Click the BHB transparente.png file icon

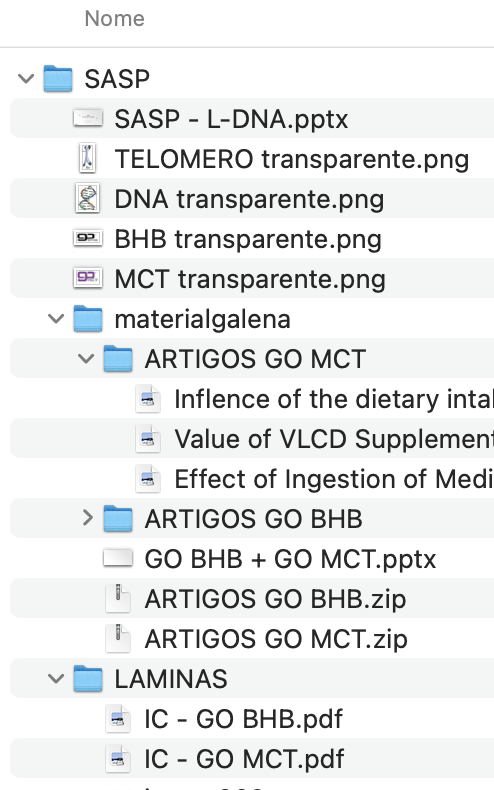tap(88, 239)
